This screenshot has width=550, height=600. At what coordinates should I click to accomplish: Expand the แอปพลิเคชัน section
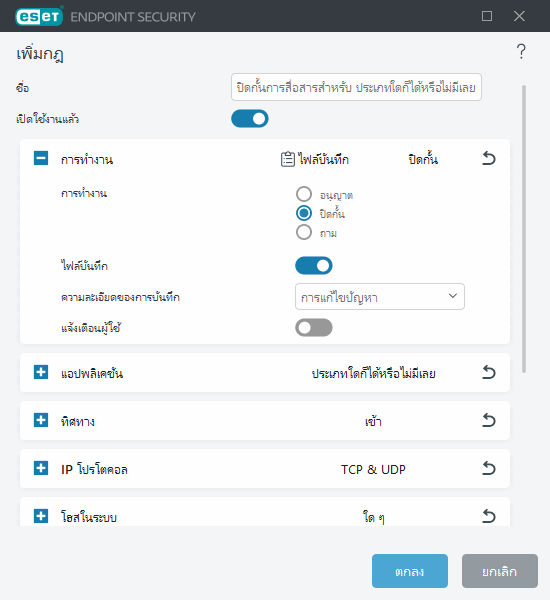tap(41, 372)
